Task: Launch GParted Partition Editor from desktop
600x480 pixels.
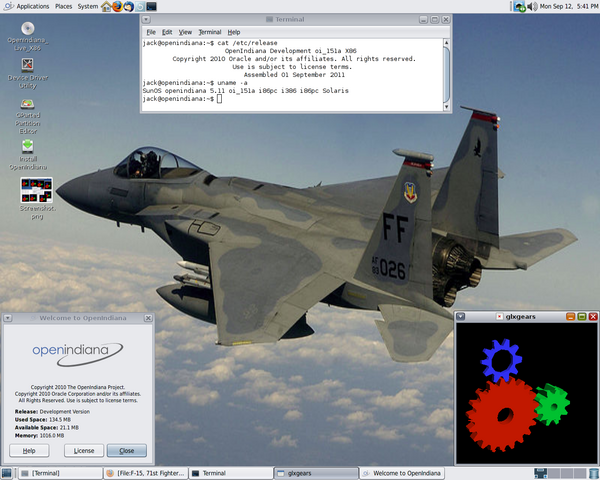Action: click(x=28, y=104)
